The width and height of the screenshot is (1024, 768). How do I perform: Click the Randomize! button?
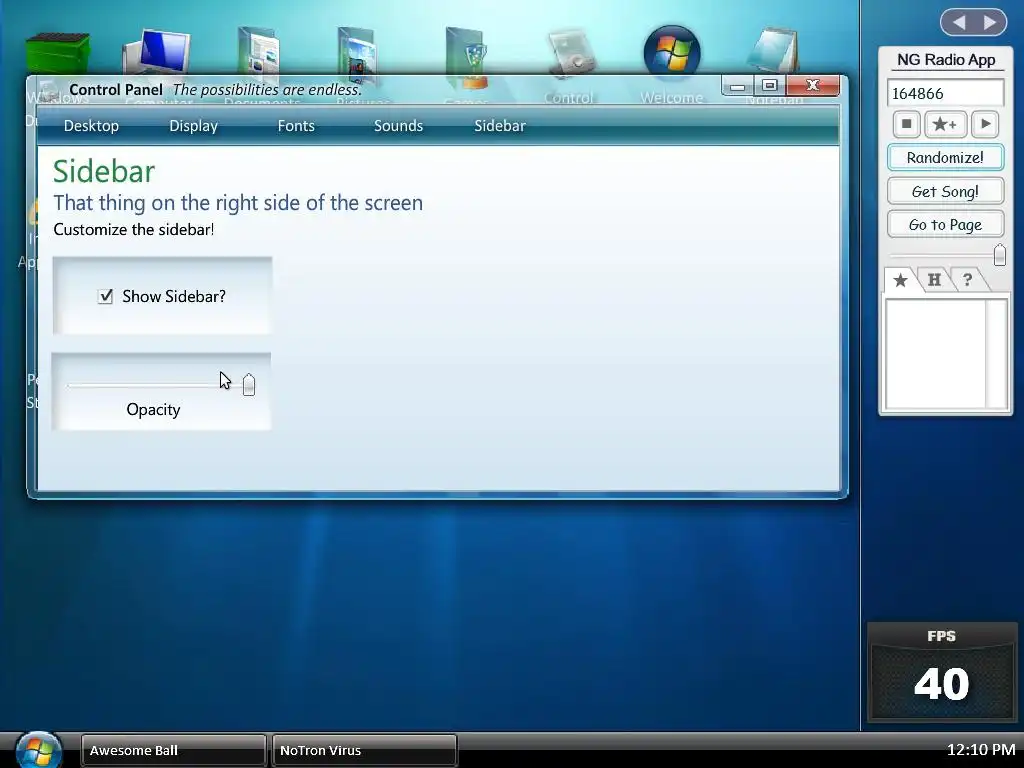click(945, 157)
